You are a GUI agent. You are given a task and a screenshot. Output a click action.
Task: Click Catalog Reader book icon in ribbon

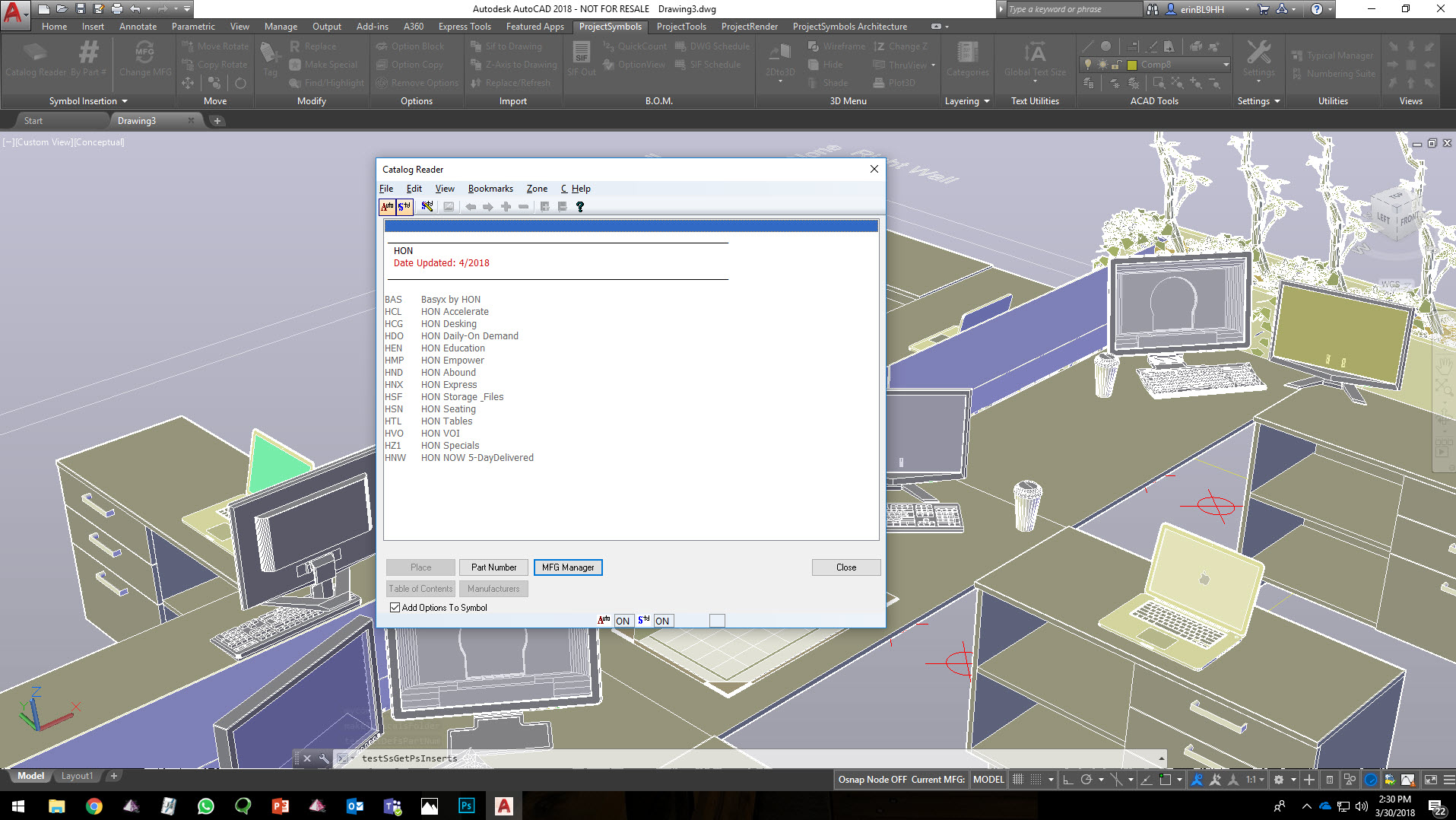[36, 53]
